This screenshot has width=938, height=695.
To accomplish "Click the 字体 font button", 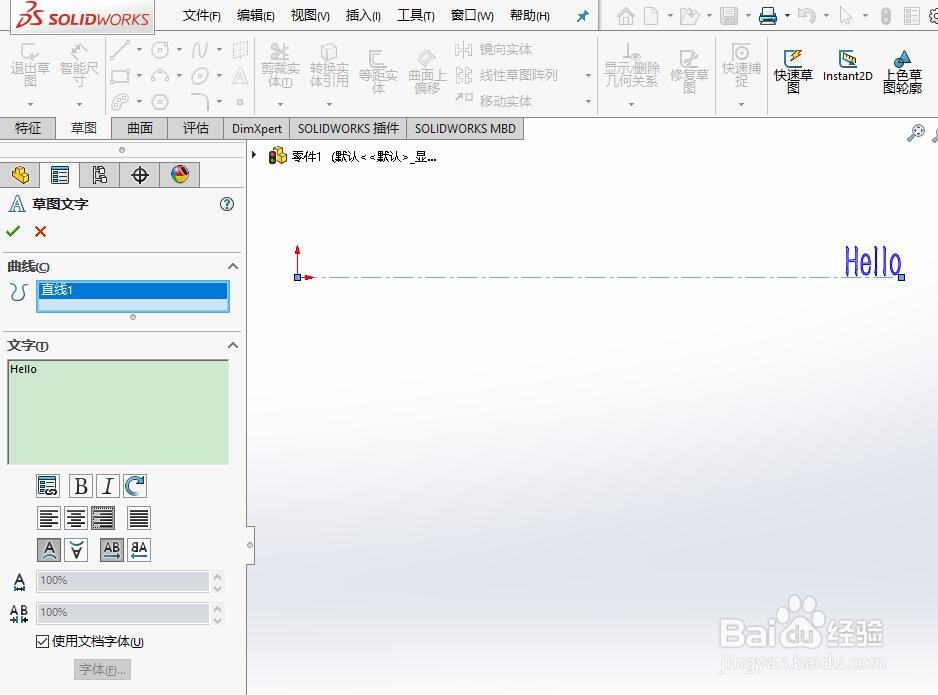I will coord(102,669).
